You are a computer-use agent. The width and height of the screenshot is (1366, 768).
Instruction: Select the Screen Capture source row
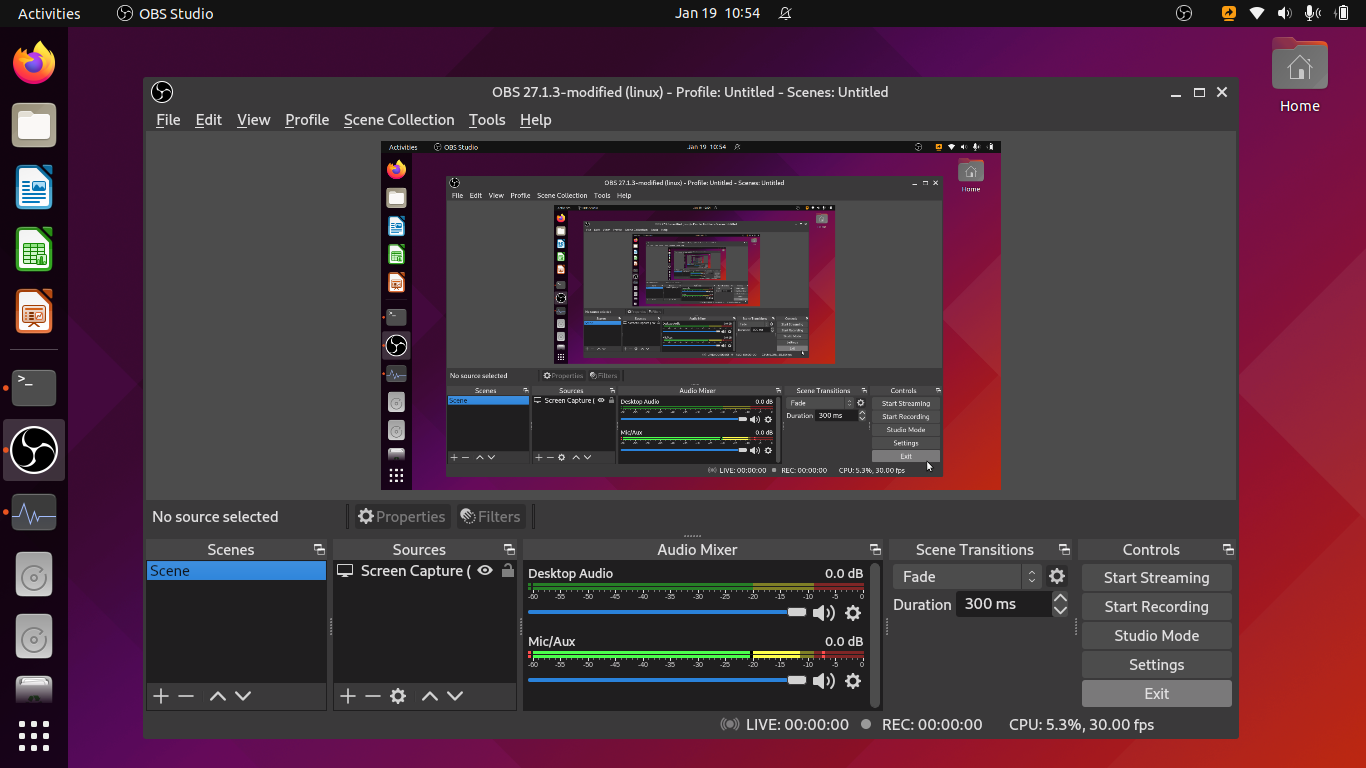tap(425, 571)
